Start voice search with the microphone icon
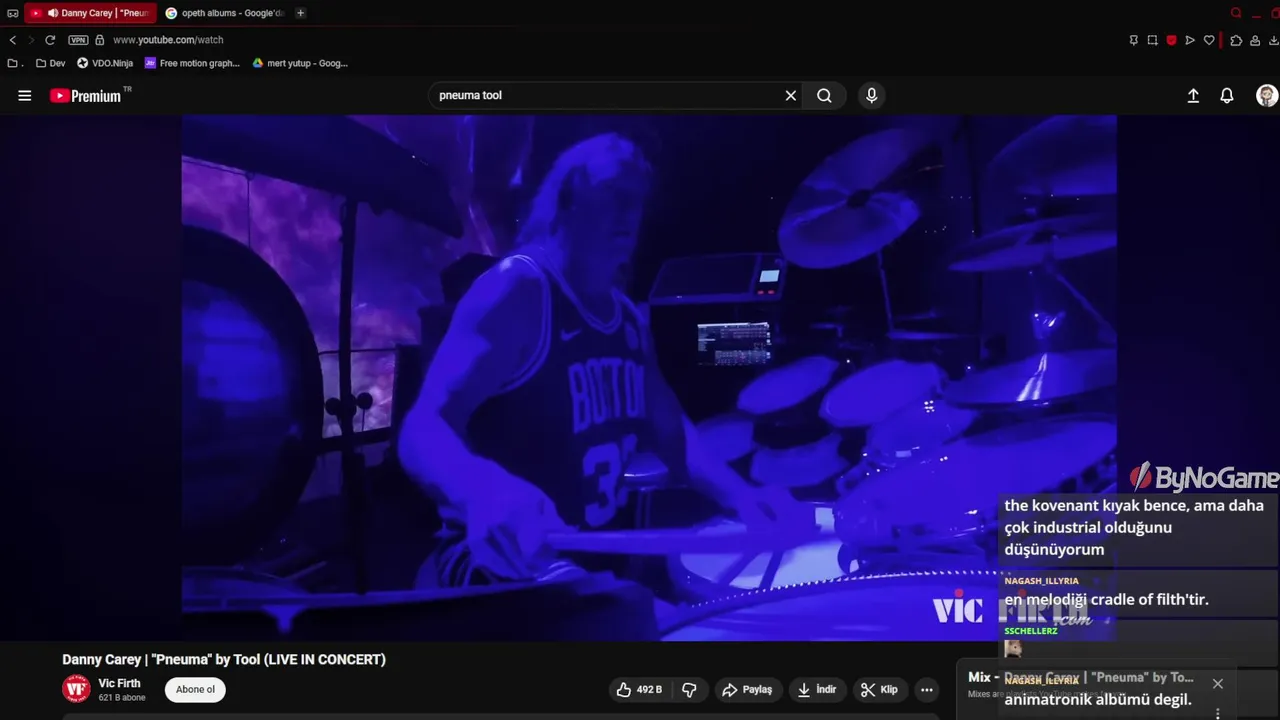Viewport: 1280px width, 720px height. tap(871, 96)
